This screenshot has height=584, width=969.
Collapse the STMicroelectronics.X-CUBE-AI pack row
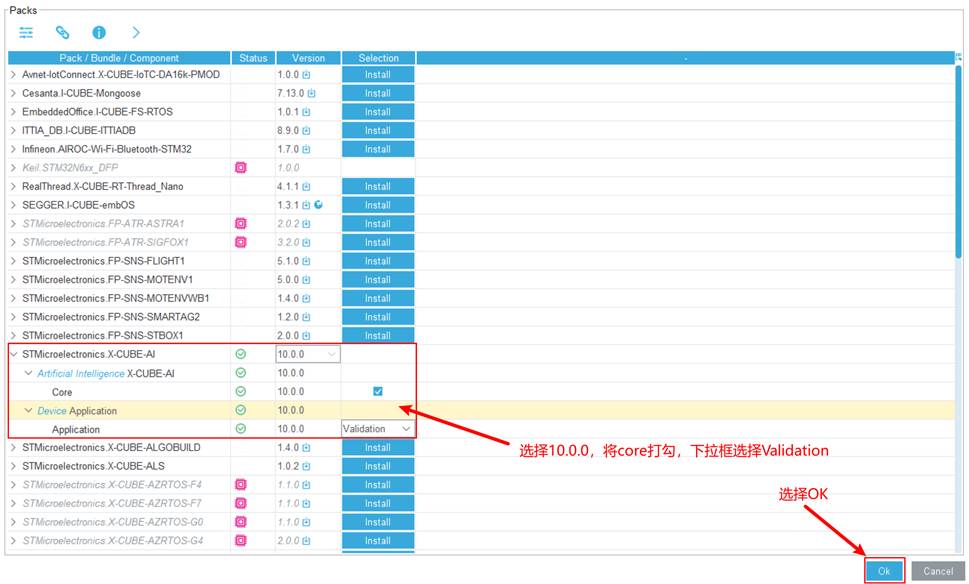click(14, 354)
